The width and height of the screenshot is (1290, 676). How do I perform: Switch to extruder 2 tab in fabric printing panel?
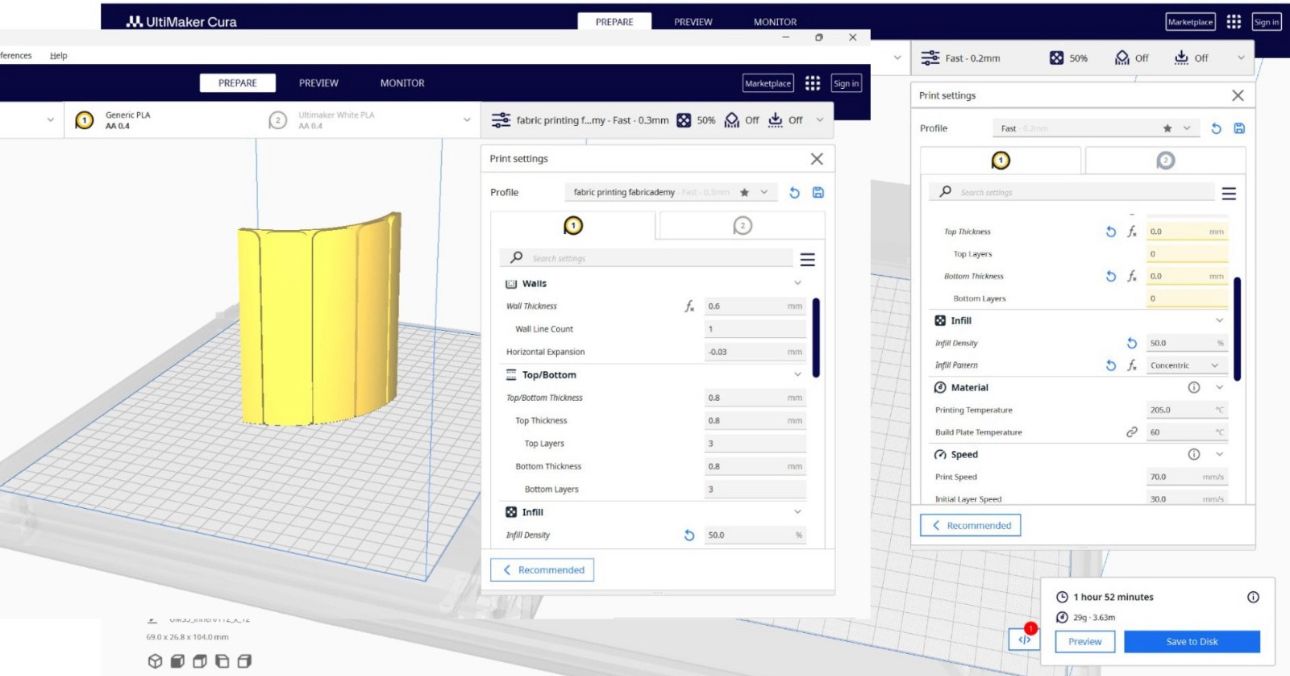coord(742,226)
